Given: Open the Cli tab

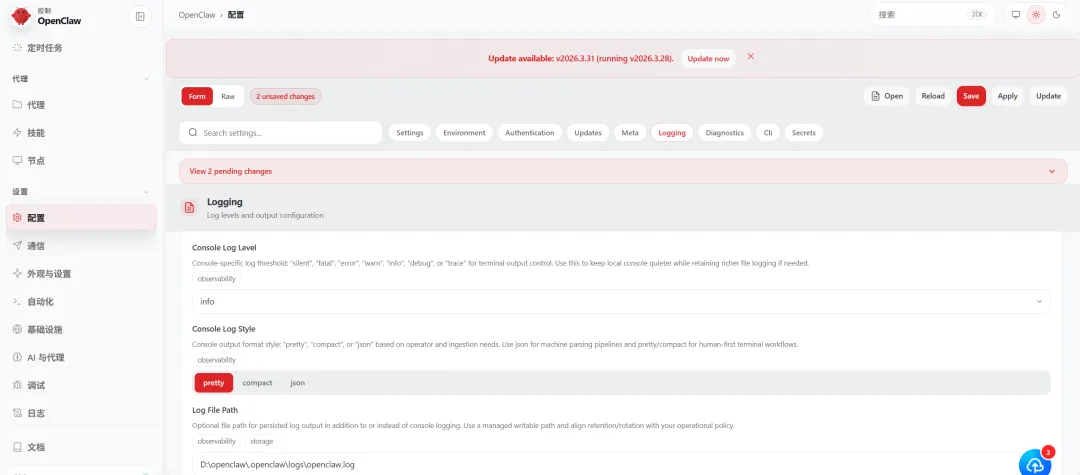Looking at the screenshot, I should [x=768, y=133].
